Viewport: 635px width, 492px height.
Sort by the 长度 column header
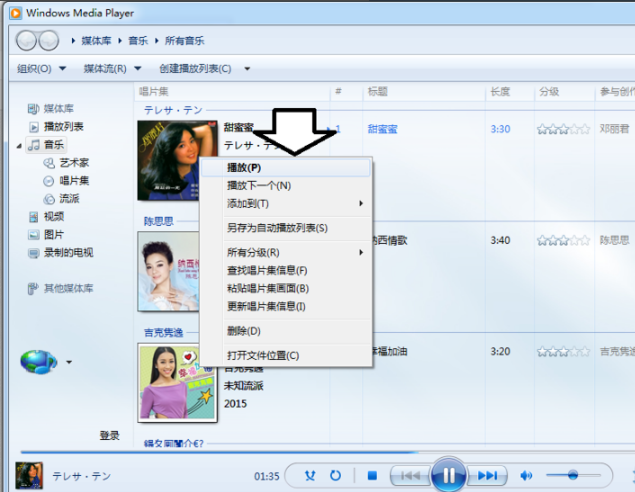pos(510,92)
